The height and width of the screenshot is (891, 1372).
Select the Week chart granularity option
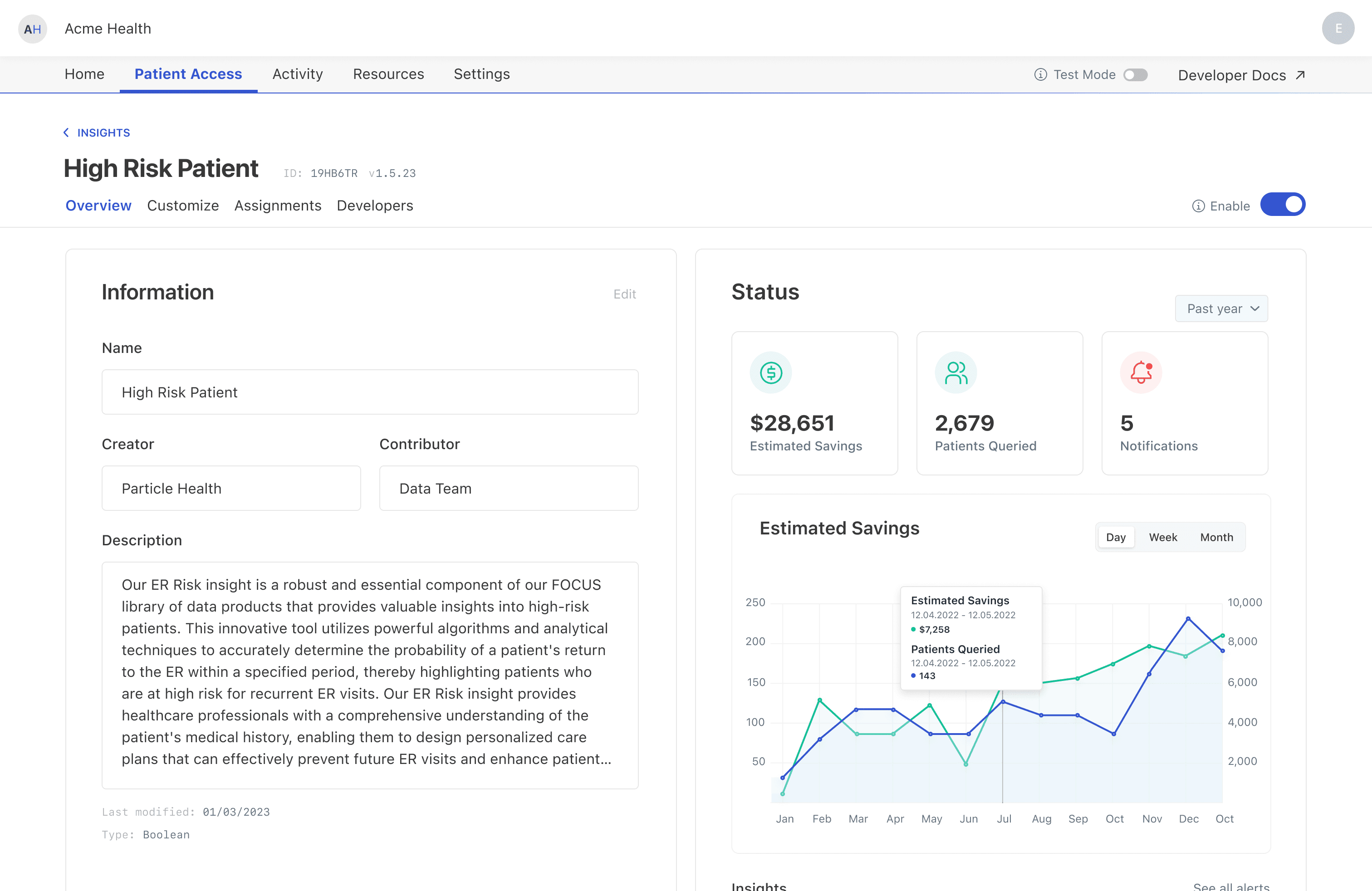point(1163,537)
